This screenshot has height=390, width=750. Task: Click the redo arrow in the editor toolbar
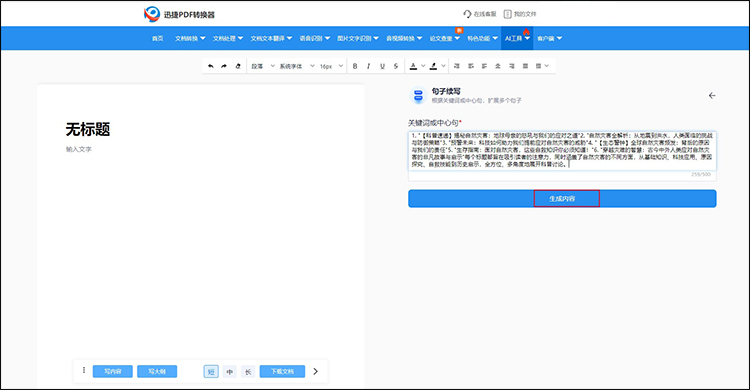point(224,66)
